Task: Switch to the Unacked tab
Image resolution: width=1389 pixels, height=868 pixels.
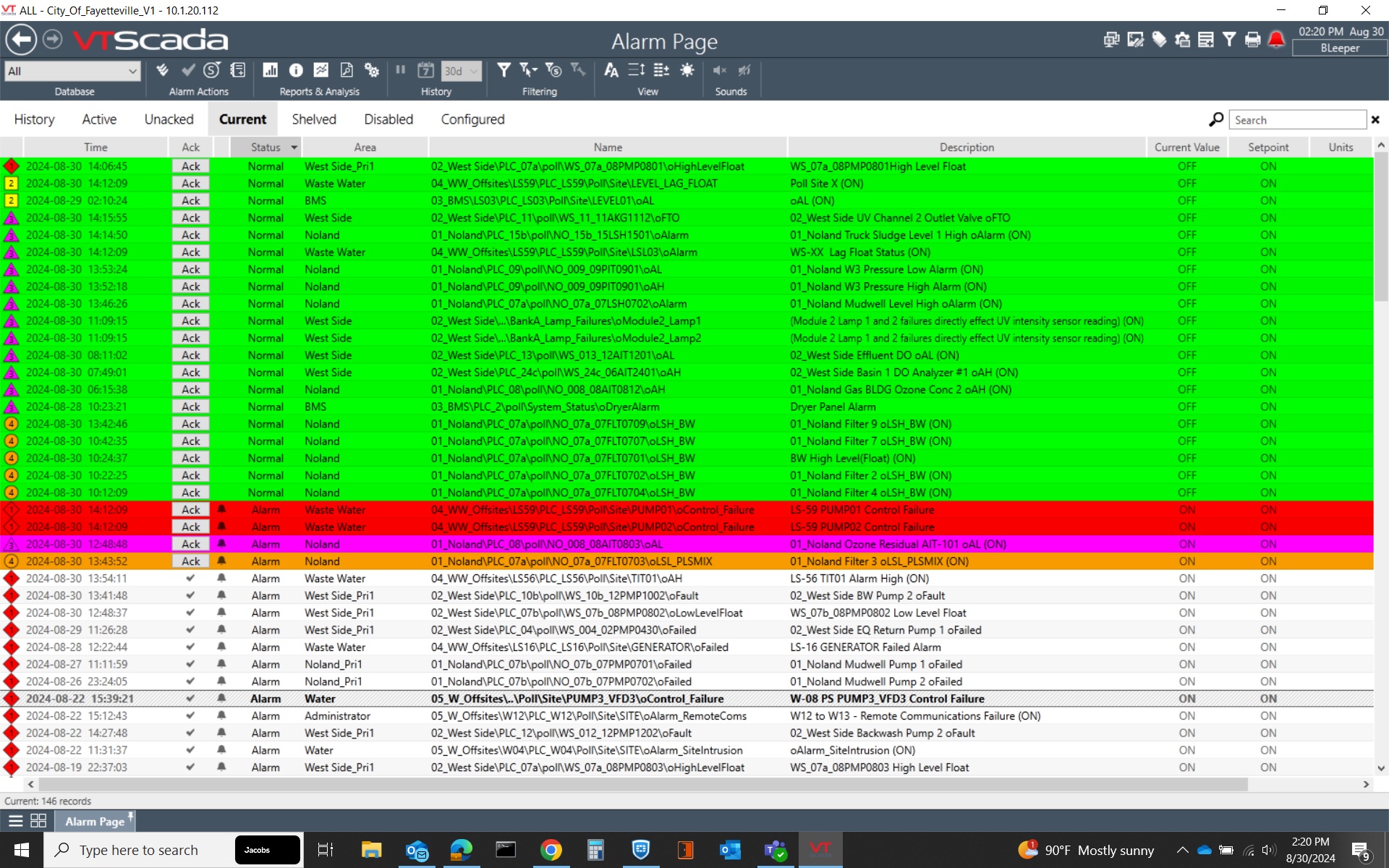Action: (x=169, y=119)
